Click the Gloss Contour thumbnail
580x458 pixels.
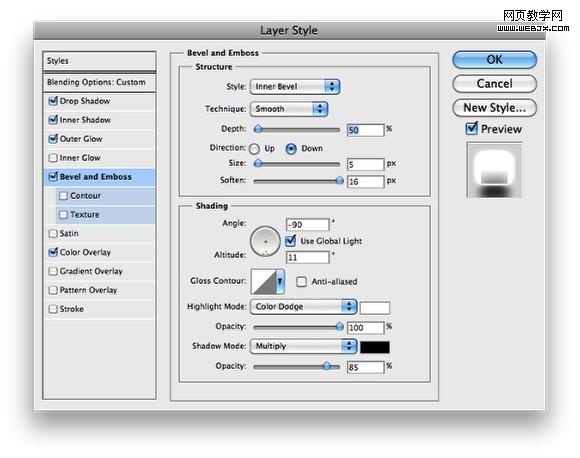click(x=264, y=282)
